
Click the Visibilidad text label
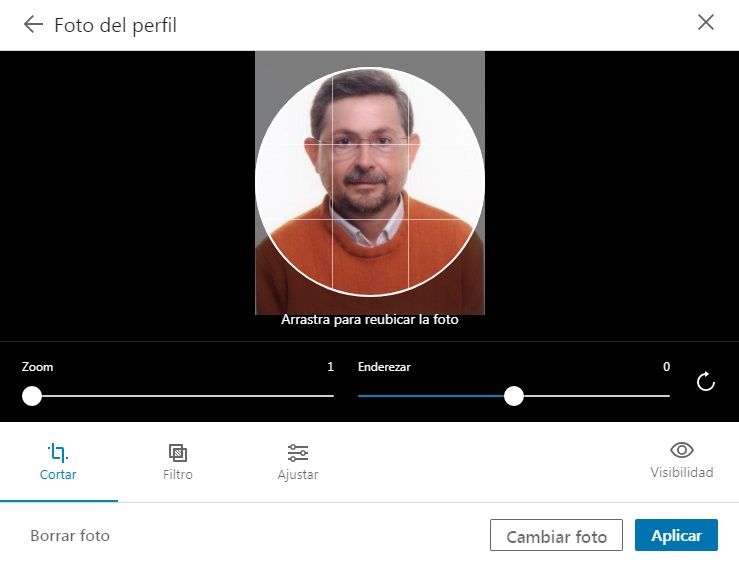682,472
